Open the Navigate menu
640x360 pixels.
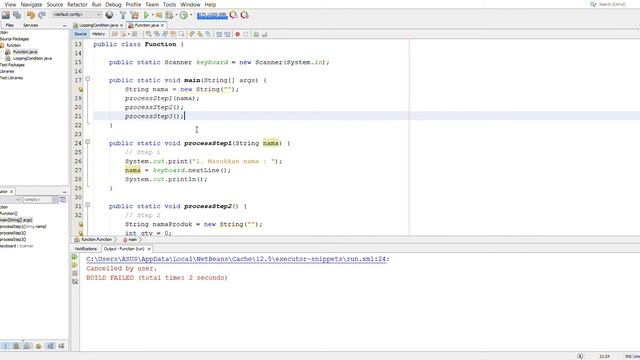(x=31, y=4)
